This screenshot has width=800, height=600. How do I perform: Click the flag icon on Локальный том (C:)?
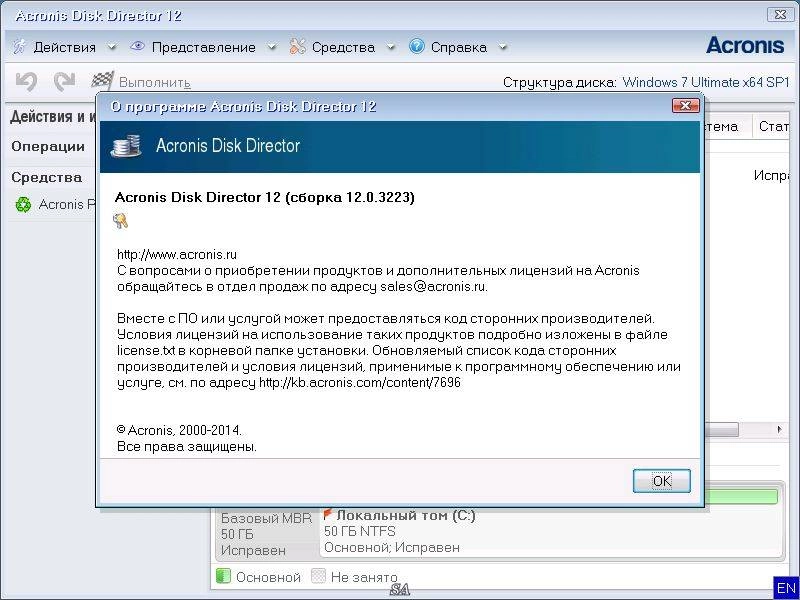(328, 514)
